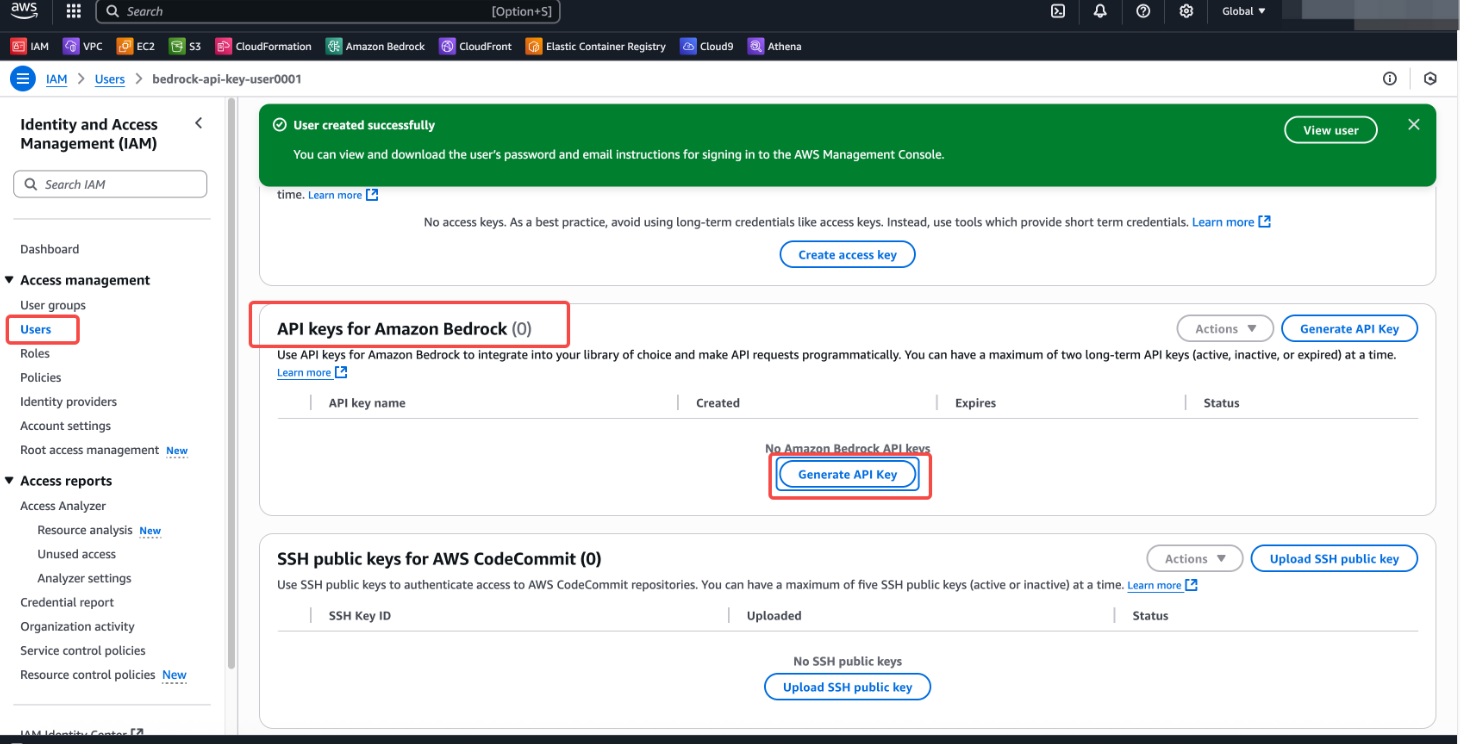Open Root access management in sidebar
Screen dimensions: 1460x744
pos(90,450)
